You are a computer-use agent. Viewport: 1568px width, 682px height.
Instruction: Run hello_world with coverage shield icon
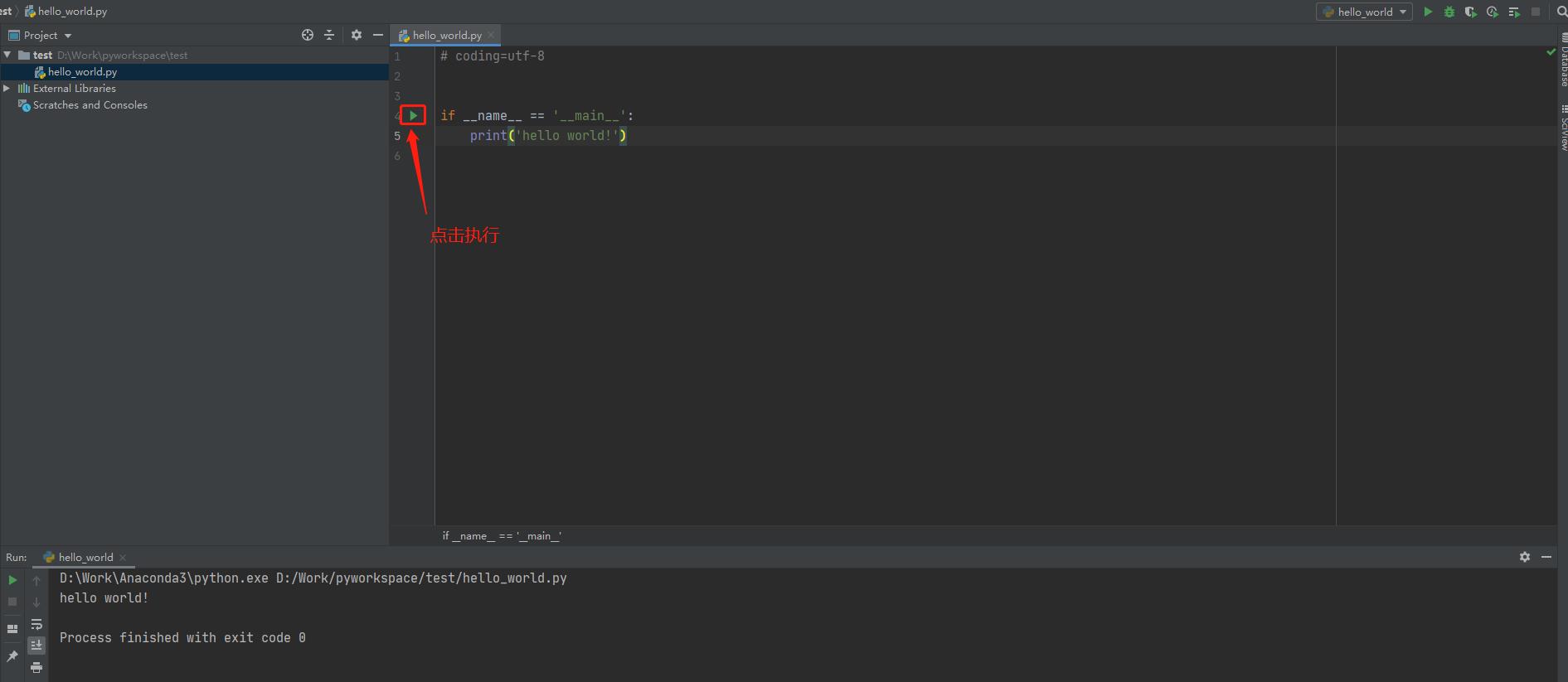(x=1471, y=12)
